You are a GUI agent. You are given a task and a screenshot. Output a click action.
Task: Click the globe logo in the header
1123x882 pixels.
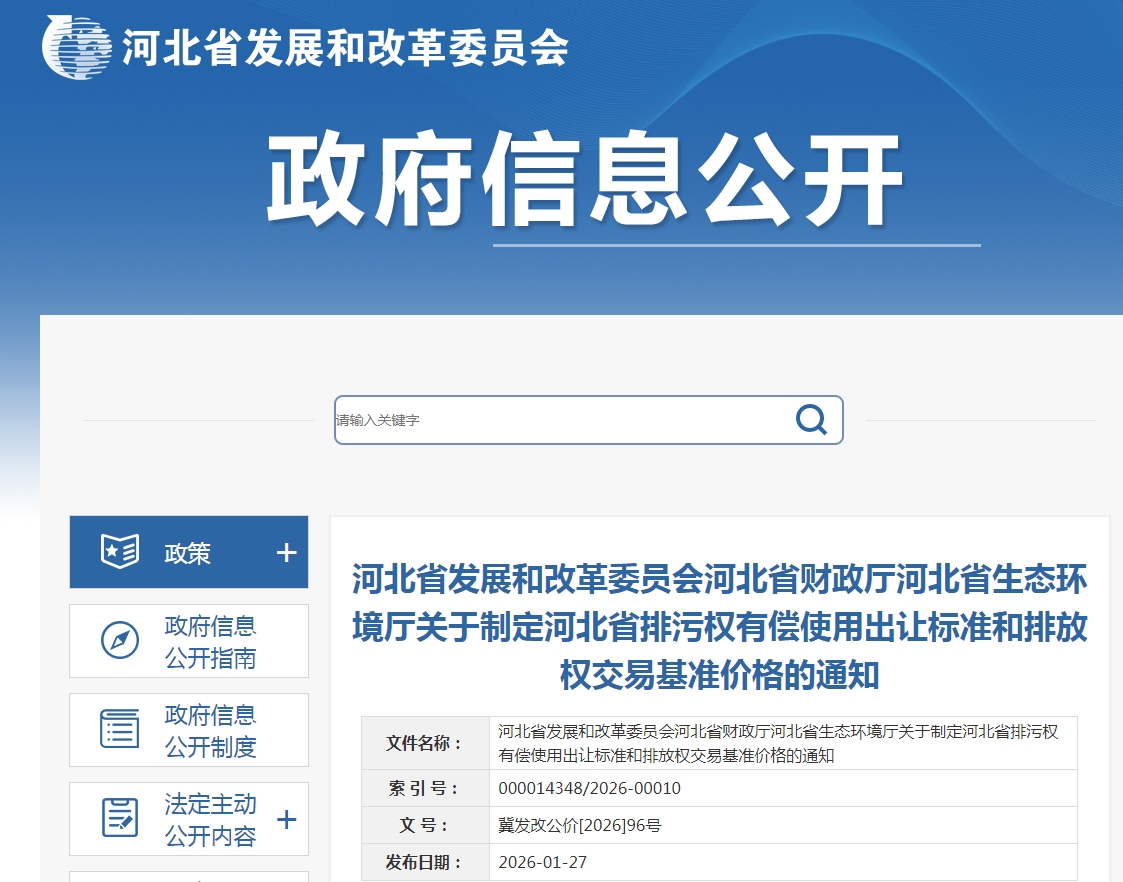coord(78,45)
